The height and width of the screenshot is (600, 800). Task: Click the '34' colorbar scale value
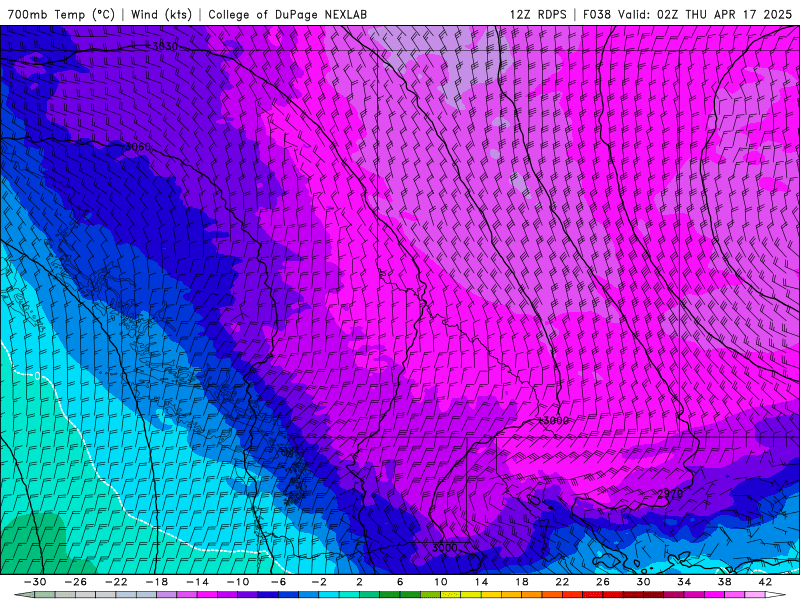(684, 582)
